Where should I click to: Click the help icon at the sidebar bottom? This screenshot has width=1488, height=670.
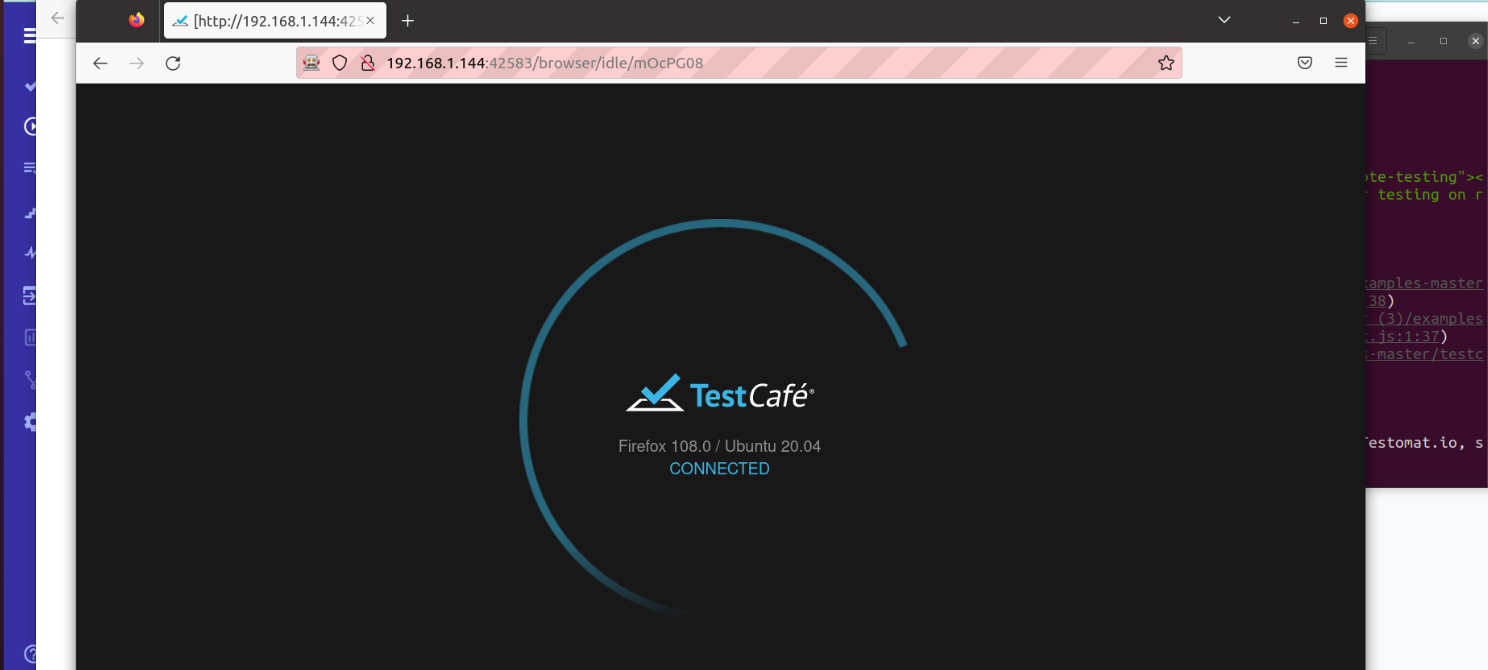coord(31,652)
